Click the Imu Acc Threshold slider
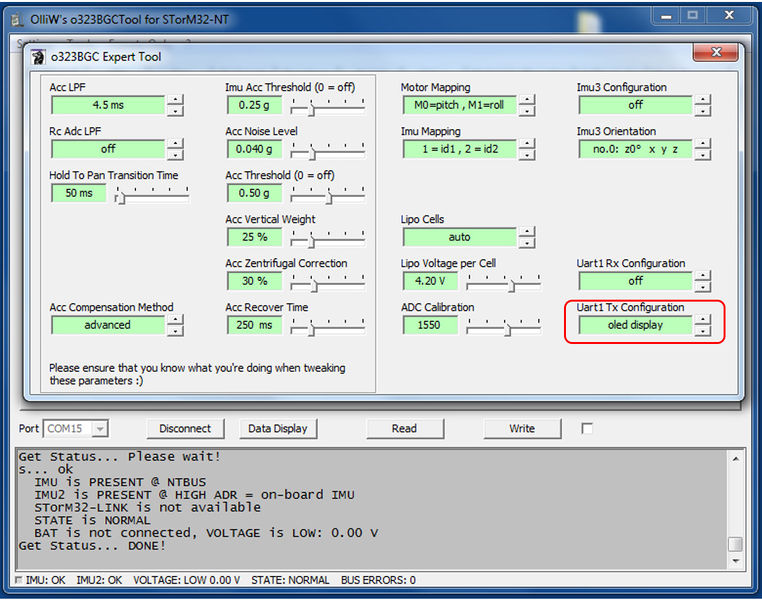Screen dimensions: 762x600 click(328, 106)
